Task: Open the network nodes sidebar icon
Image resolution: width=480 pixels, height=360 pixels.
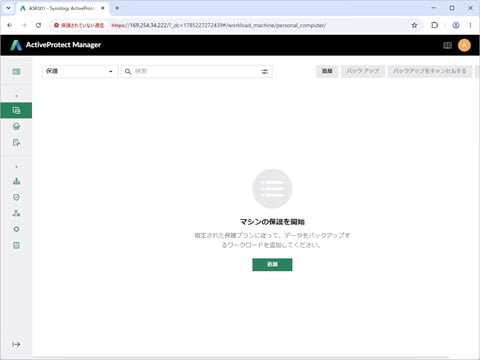Action: click(16, 213)
